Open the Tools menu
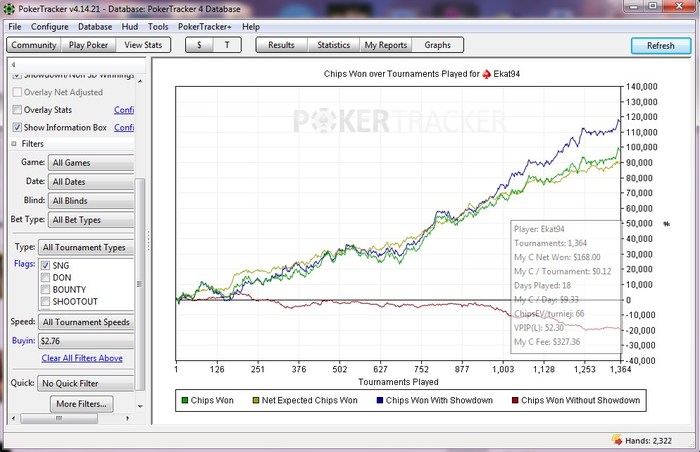The width and height of the screenshot is (700, 452). point(158,26)
